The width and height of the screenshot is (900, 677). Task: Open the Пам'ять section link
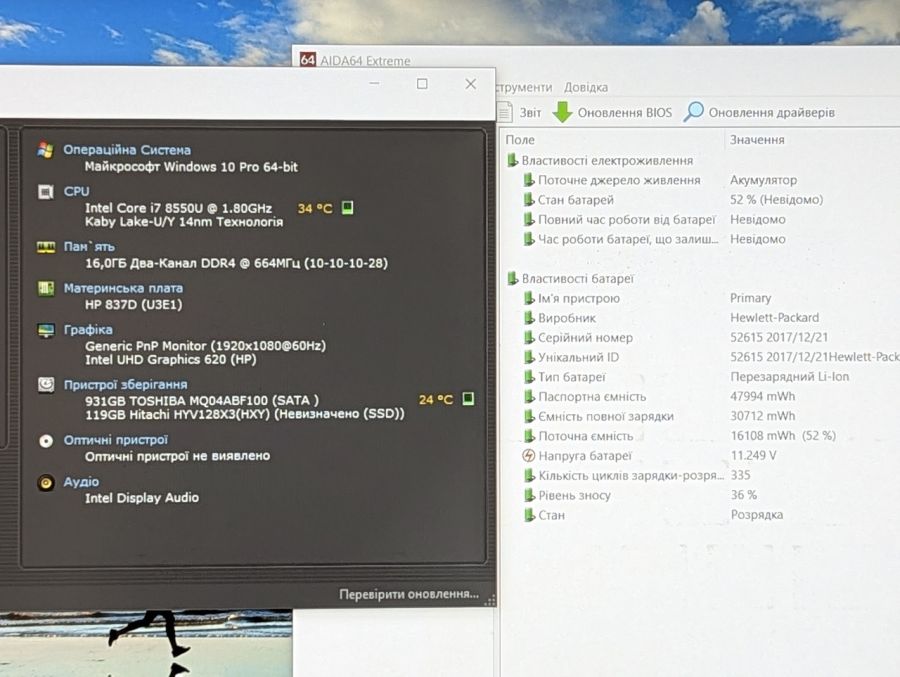pos(89,247)
